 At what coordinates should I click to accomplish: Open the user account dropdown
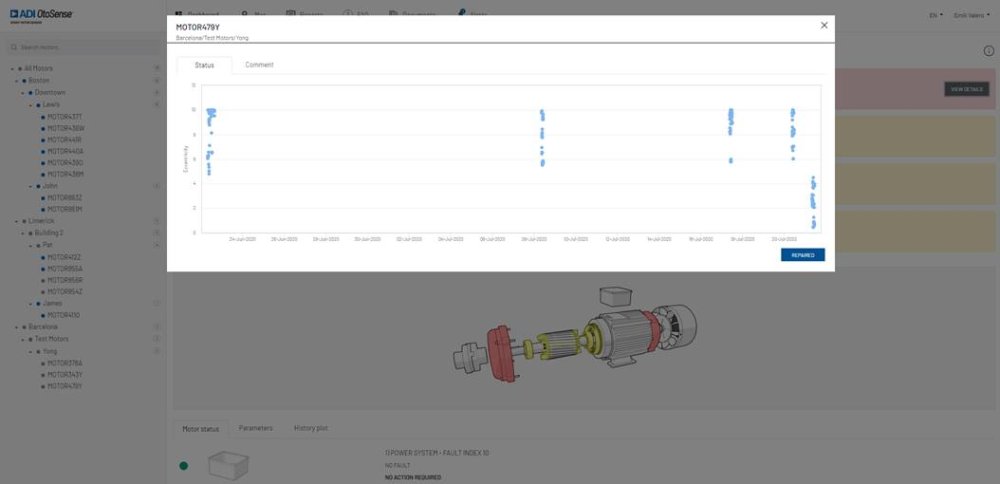coord(971,15)
